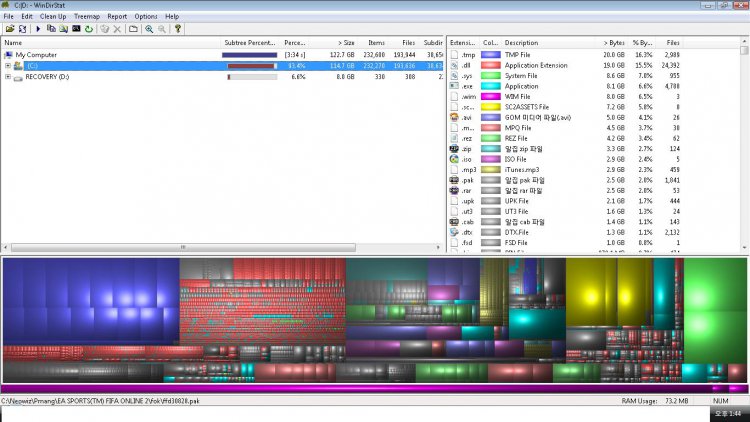Screen dimensions: 750x422
Task: Click the blue .tmp color swatch
Action: [491, 55]
